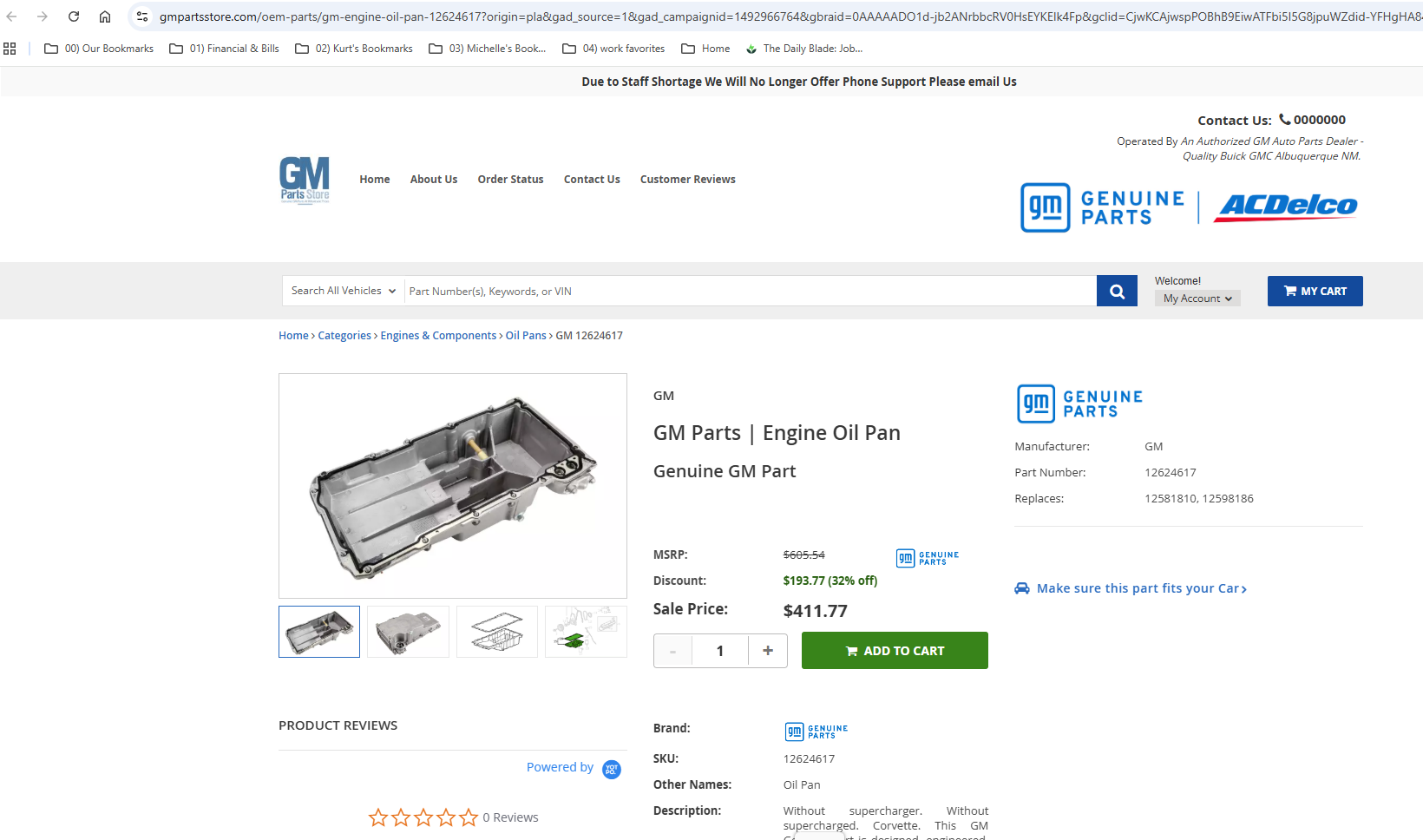Click the Powered by link
The width and height of the screenshot is (1423, 840).
(x=560, y=767)
